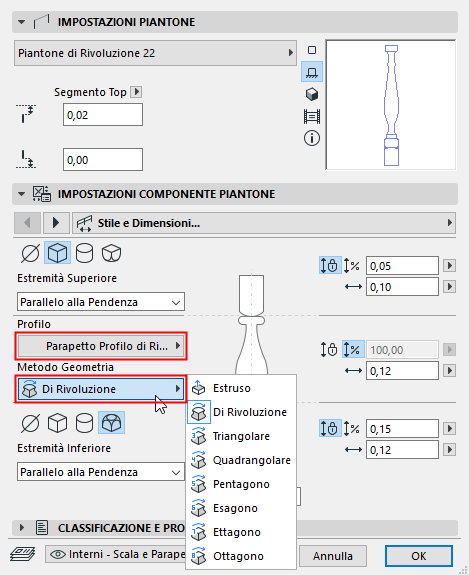Screen dimensions: 469x575
Task: Expand the Classificazione e Proprietà section
Action: coord(22,528)
